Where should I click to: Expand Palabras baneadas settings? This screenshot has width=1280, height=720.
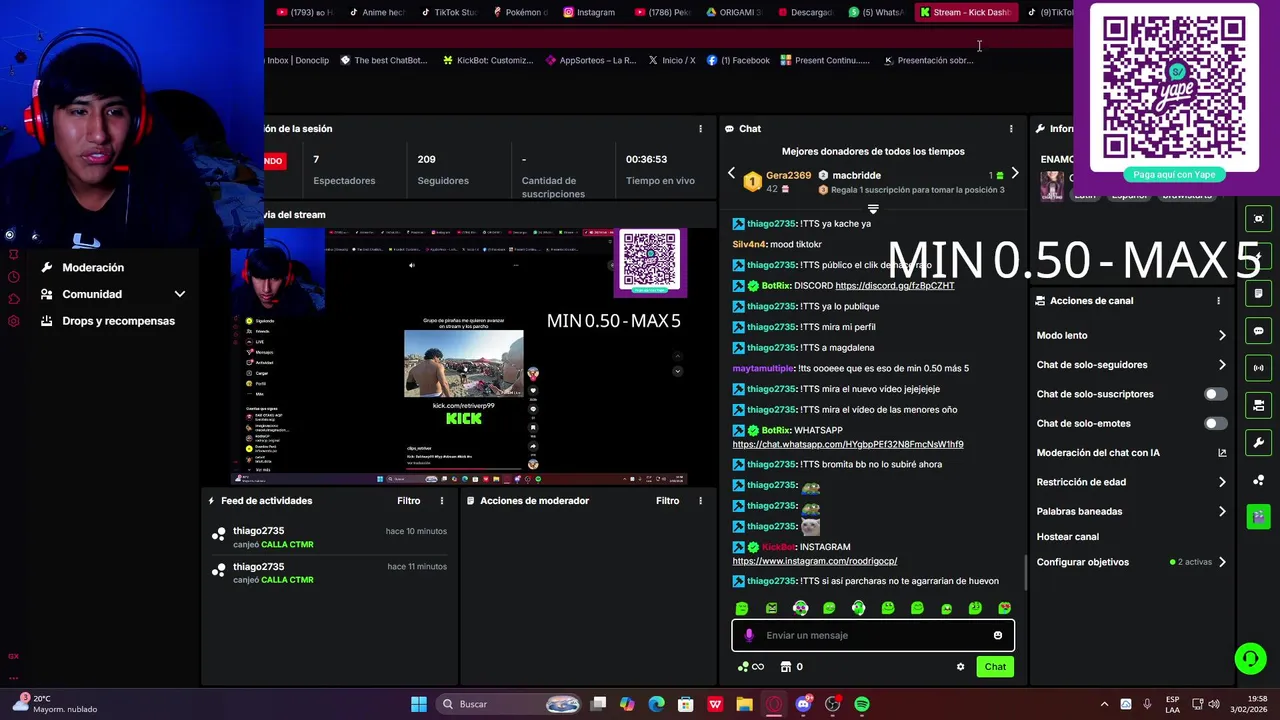(1222, 511)
